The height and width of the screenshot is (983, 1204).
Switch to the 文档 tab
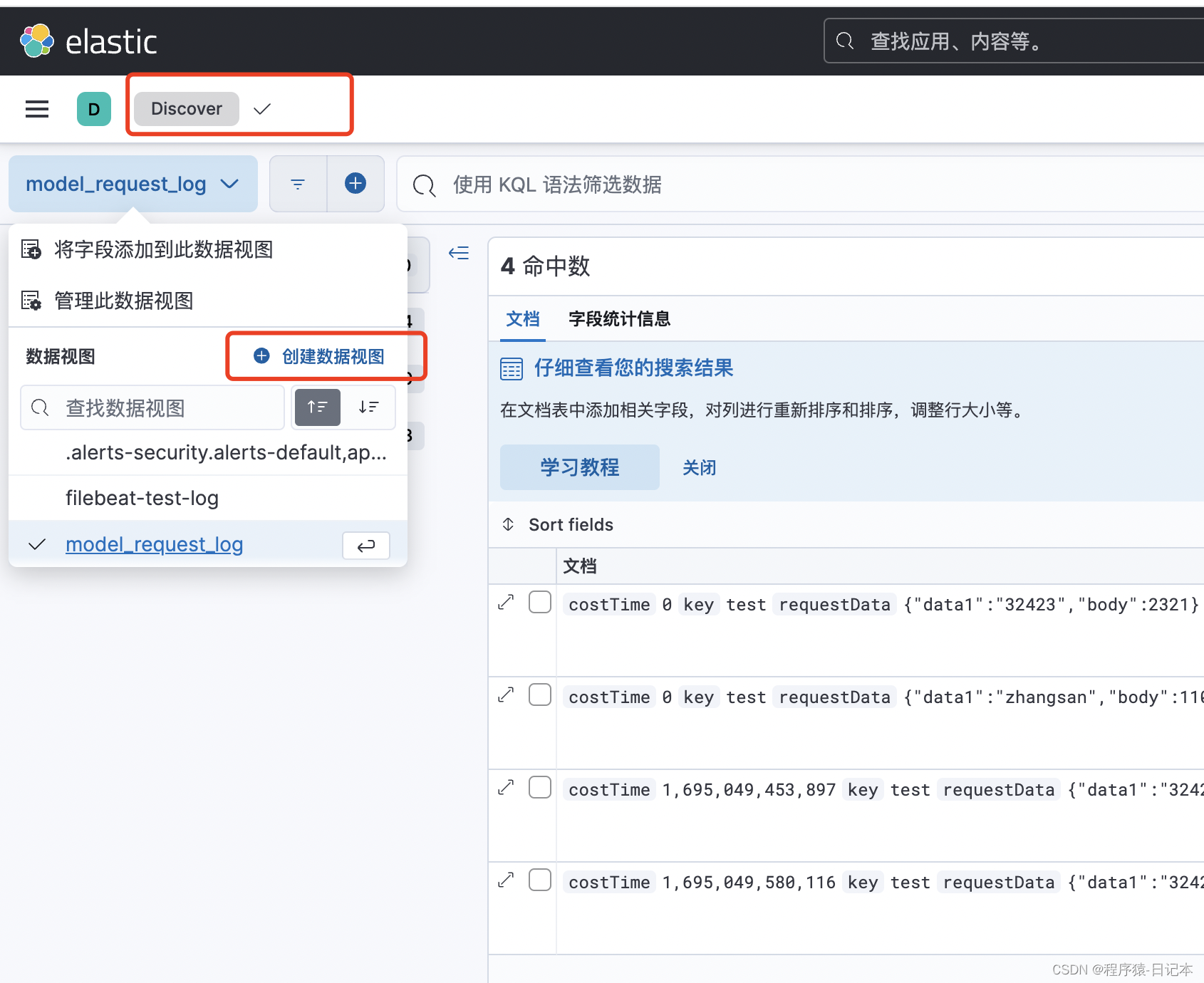523,319
